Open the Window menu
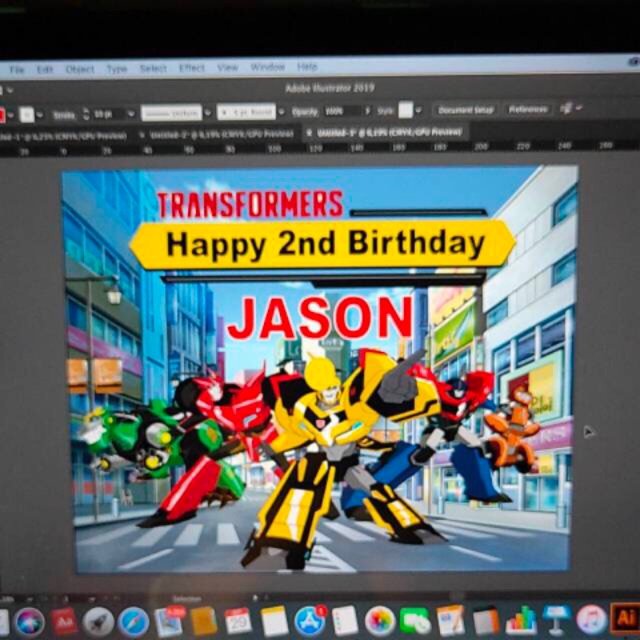Image resolution: width=640 pixels, height=640 pixels. point(267,67)
